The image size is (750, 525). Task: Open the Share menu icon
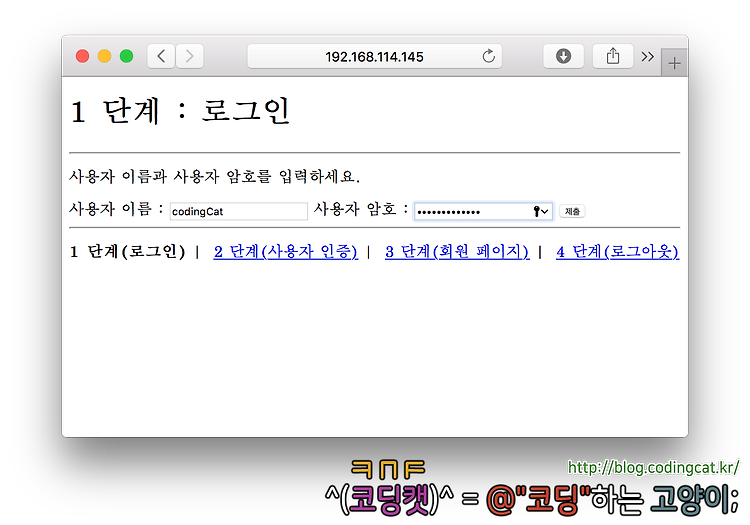613,56
